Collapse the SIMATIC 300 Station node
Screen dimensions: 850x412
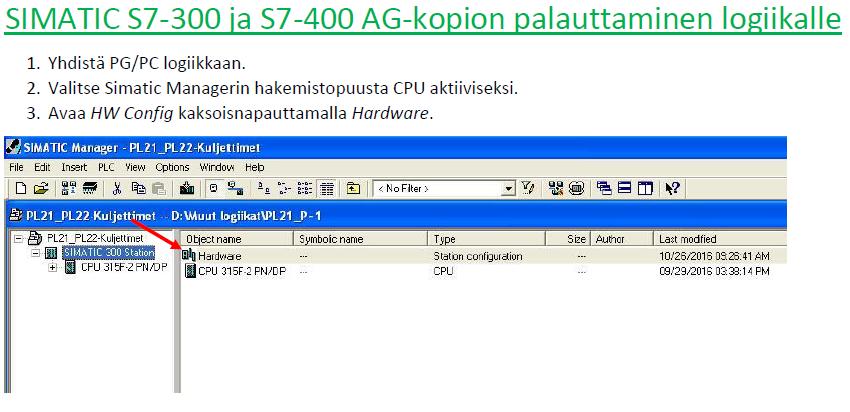tap(35, 253)
